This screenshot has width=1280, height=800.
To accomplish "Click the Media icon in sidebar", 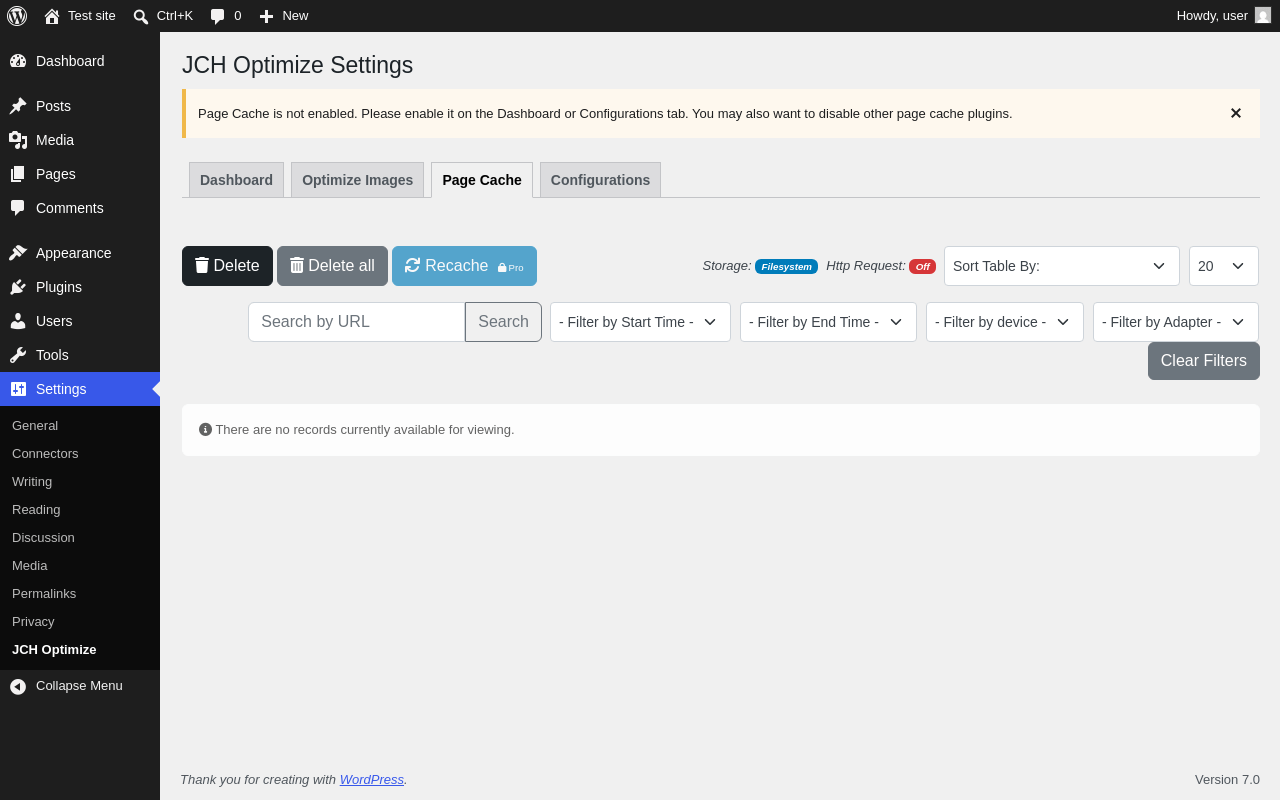I will (18, 140).
